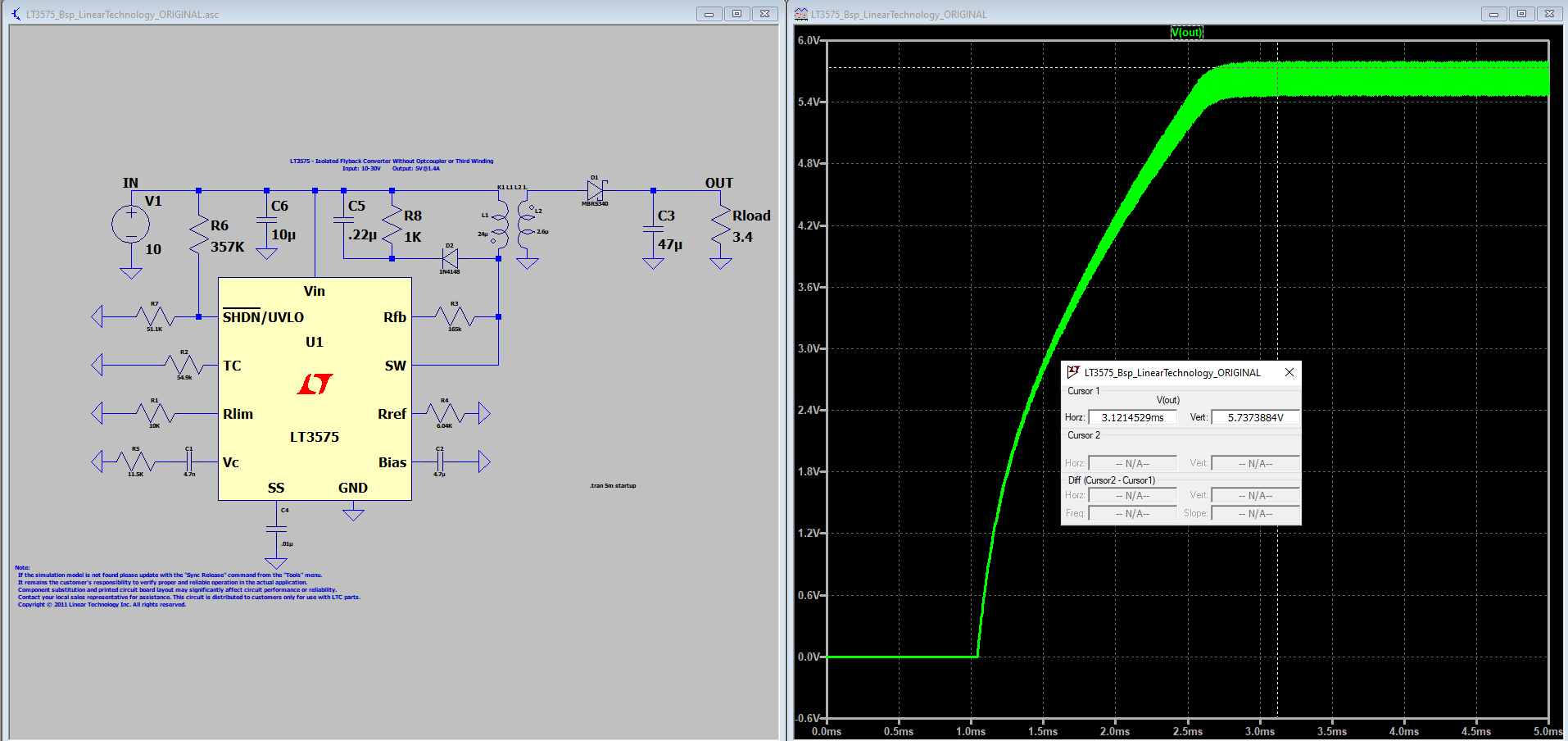This screenshot has height=741, width=1568.
Task: Select the V1 voltage source symbol
Action: pos(131,224)
